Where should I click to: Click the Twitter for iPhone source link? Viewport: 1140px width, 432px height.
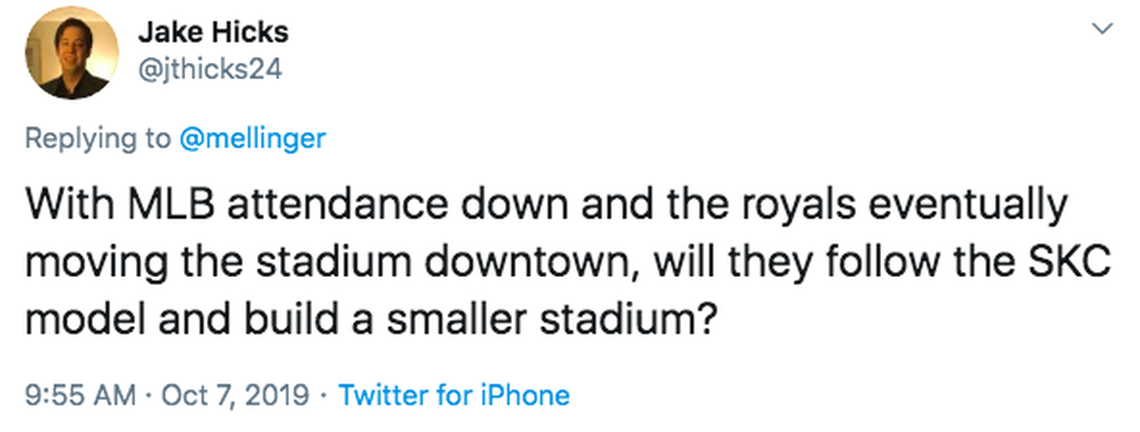[x=454, y=395]
